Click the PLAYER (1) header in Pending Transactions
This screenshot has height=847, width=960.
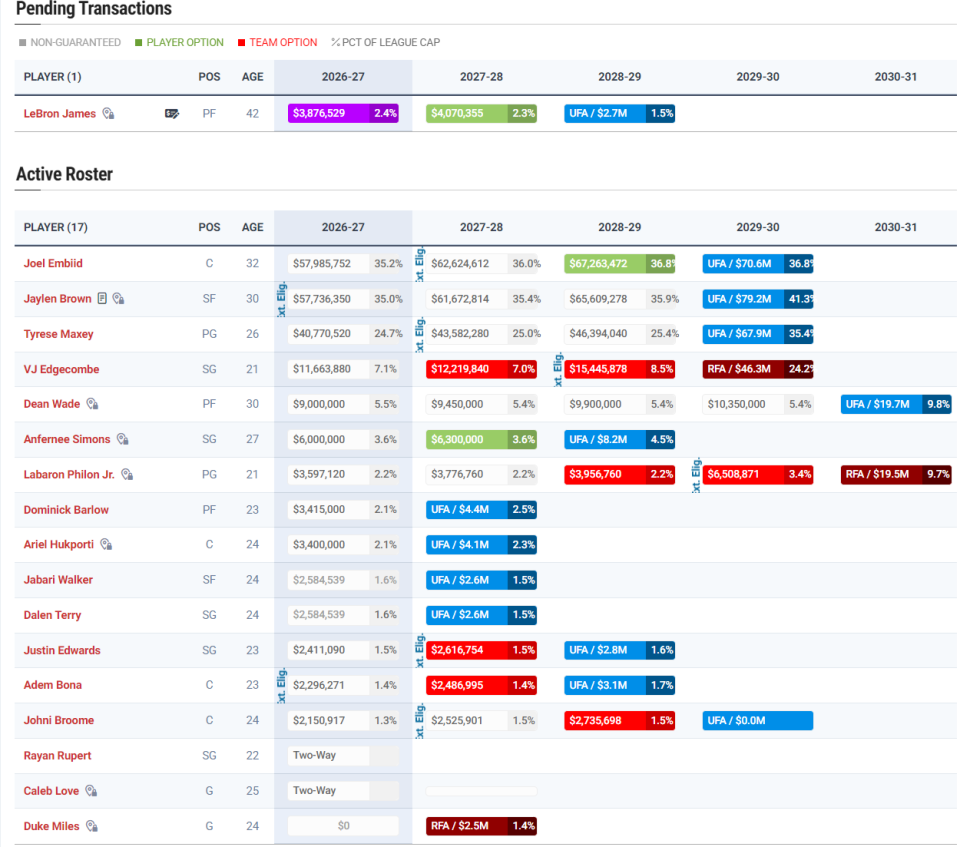52,77
